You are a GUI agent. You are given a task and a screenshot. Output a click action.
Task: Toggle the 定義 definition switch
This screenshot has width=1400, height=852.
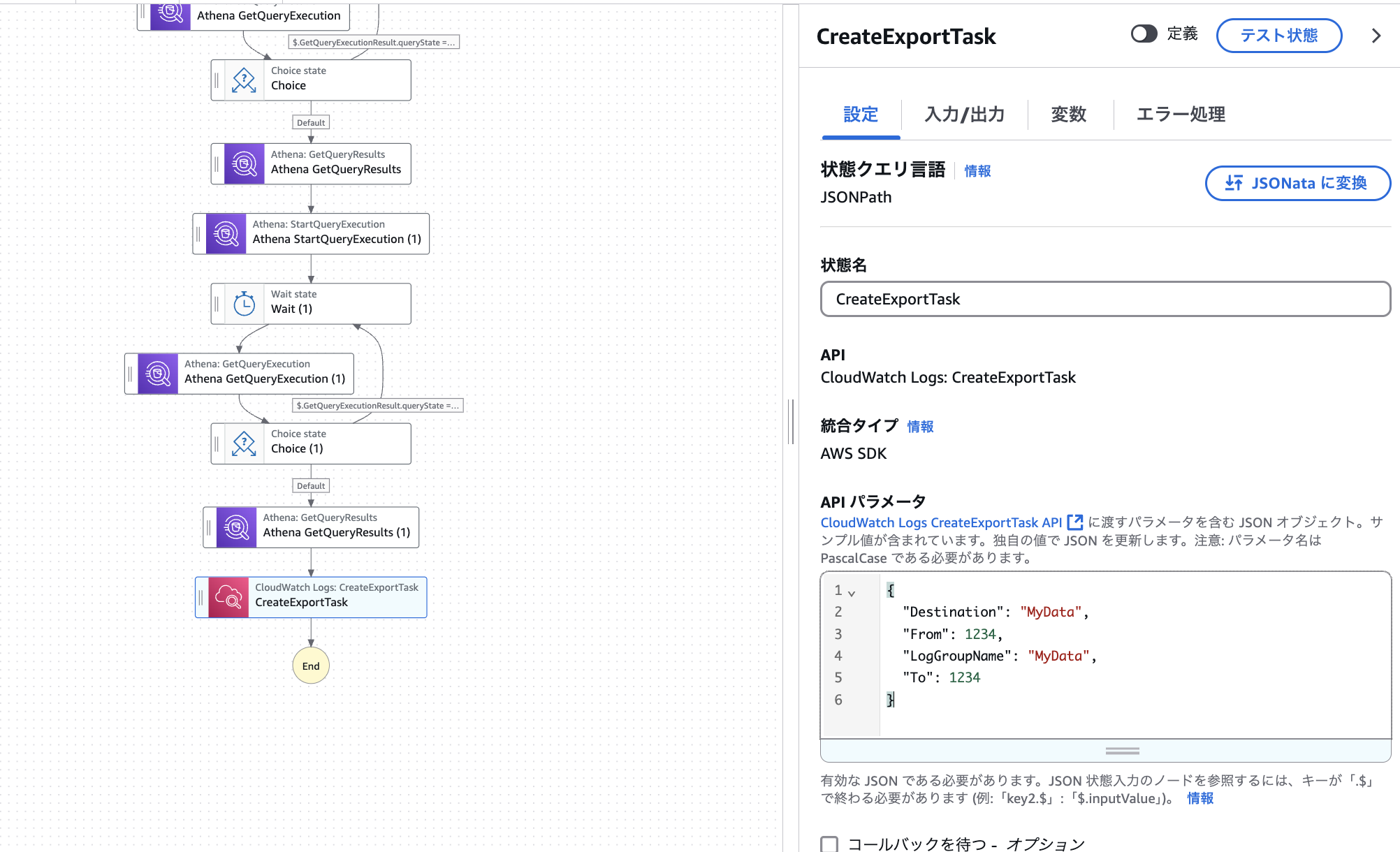point(1144,34)
